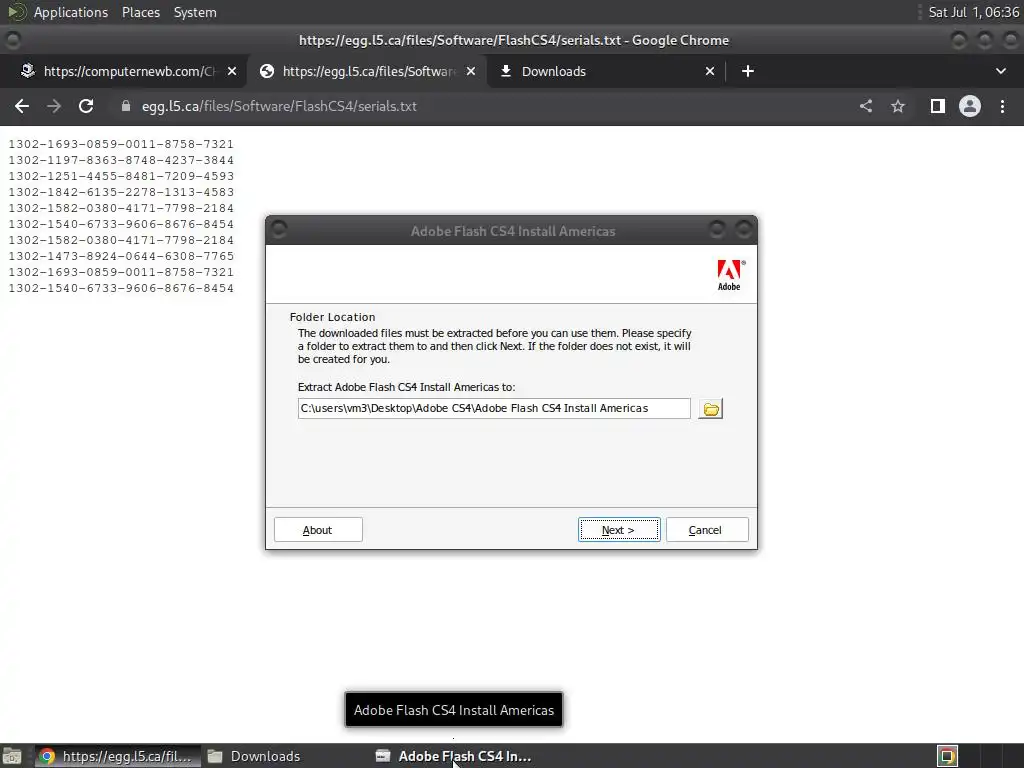Close the egg.l5.ca tab

click(x=471, y=71)
